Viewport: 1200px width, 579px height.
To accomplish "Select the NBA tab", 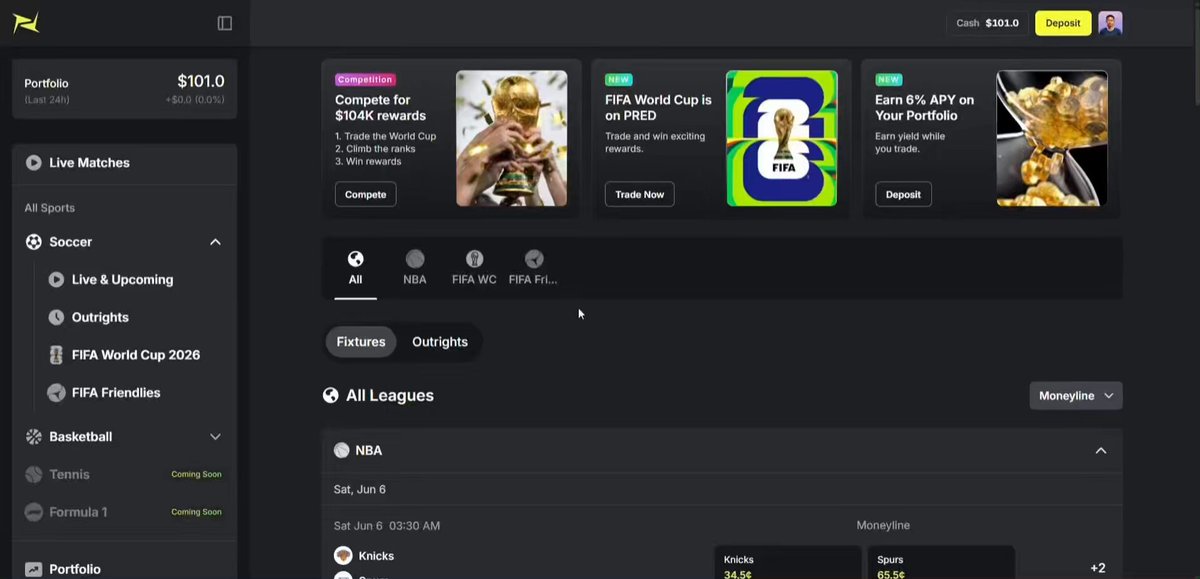I will tap(415, 269).
